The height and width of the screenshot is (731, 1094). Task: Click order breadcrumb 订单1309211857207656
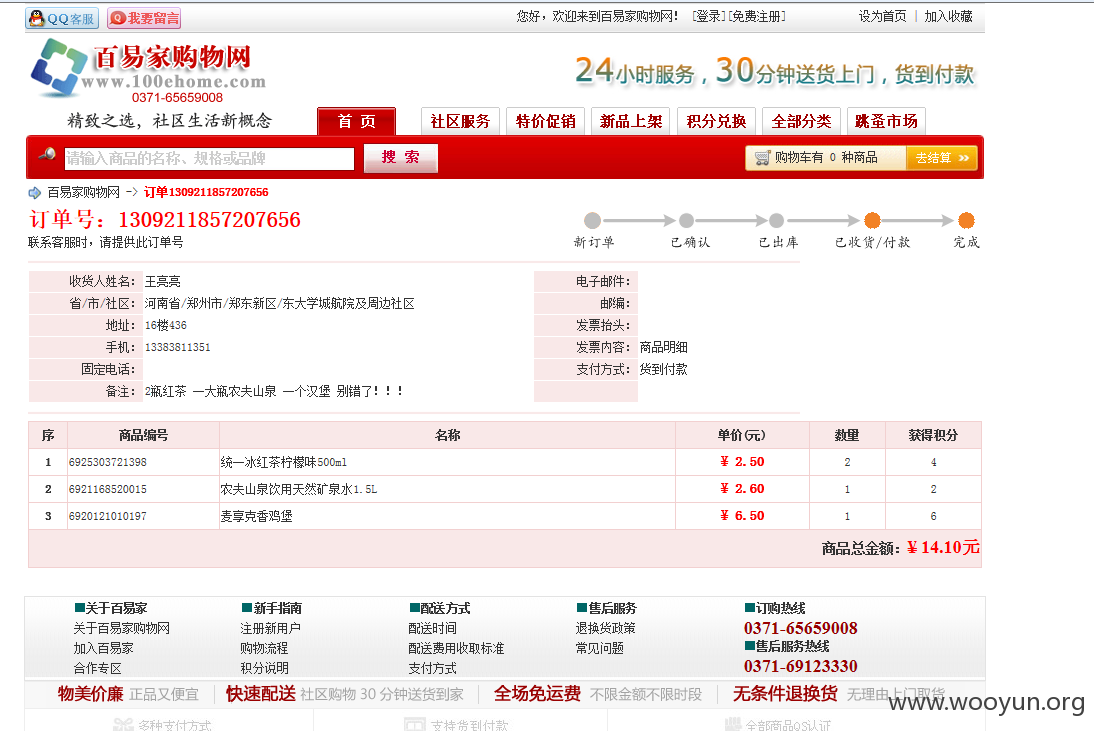tap(206, 193)
